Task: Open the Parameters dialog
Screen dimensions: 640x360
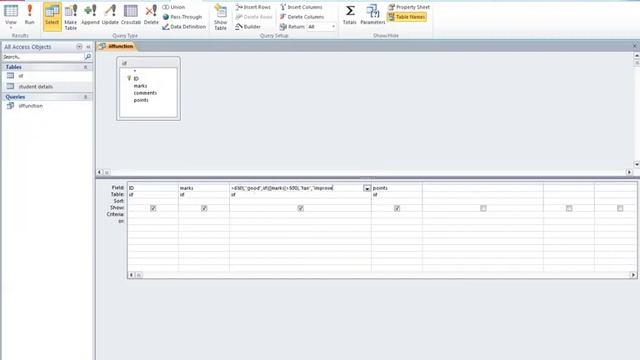Action: [x=372, y=16]
